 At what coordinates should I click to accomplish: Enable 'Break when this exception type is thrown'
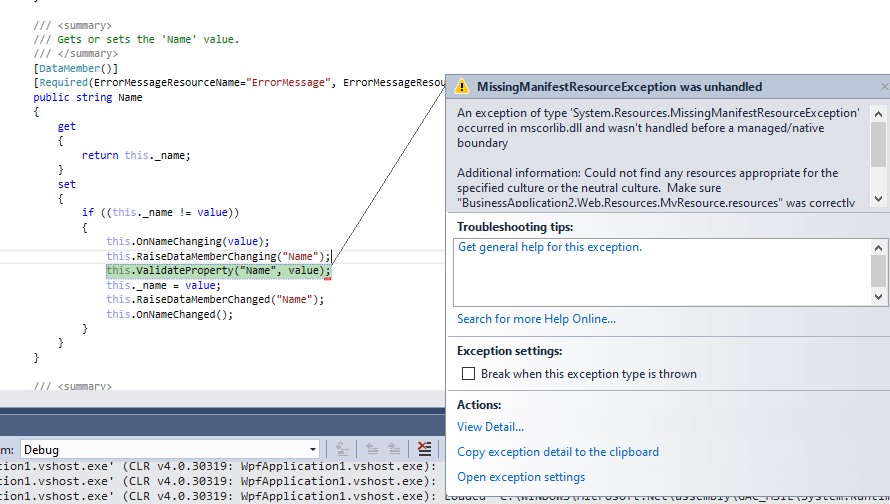point(468,373)
